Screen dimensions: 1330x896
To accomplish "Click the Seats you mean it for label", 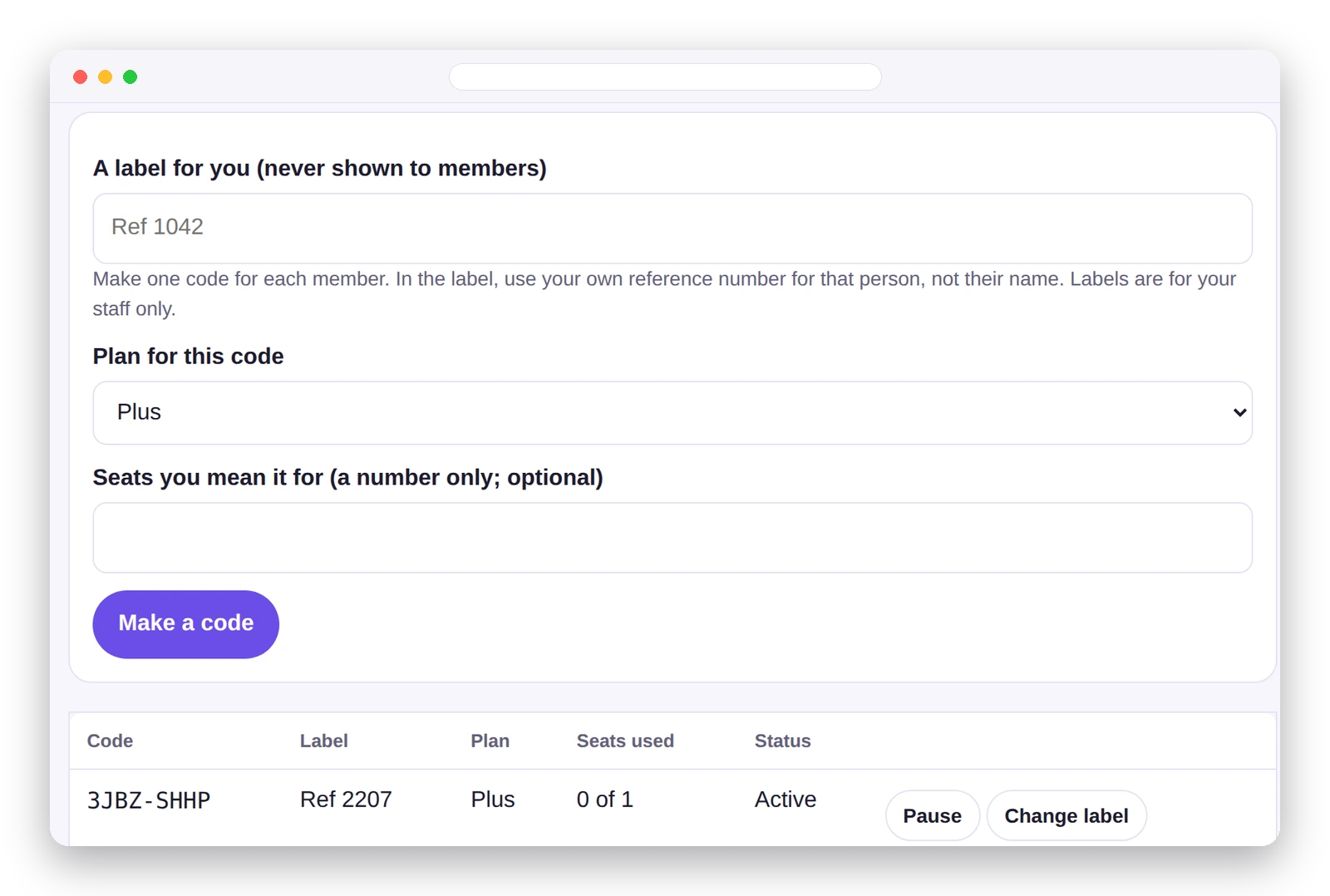I will point(348,477).
